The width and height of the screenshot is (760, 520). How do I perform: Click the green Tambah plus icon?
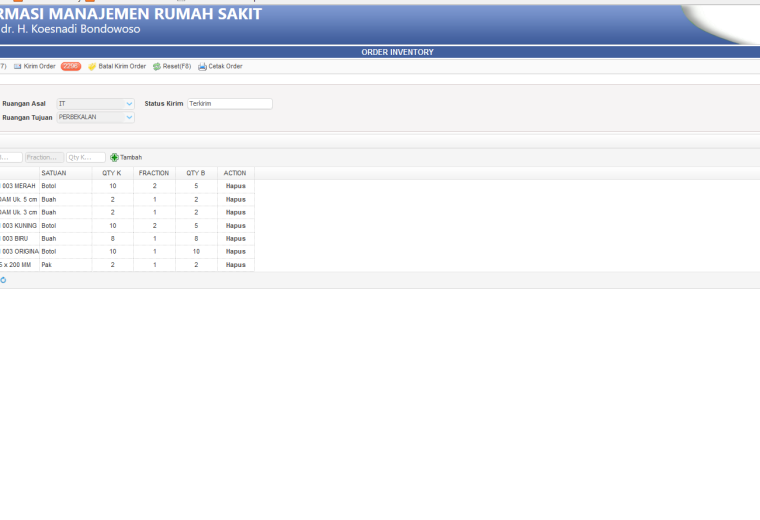coord(114,158)
